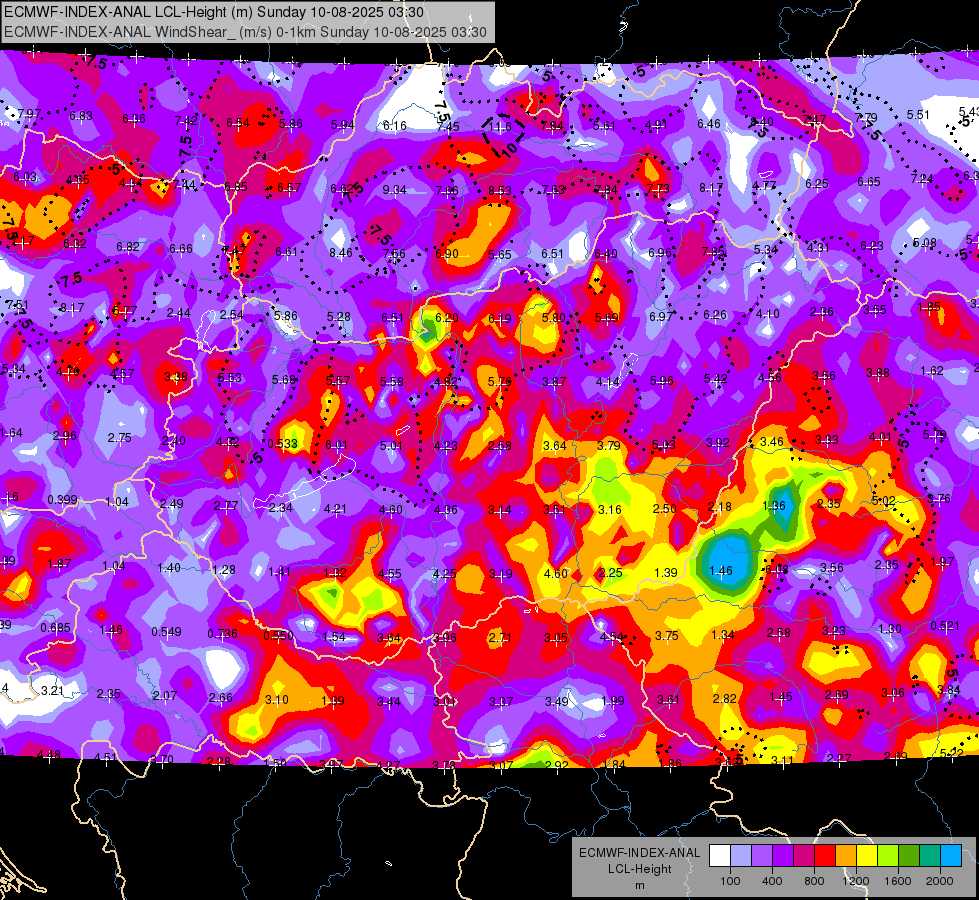Choose the teal legend swatch
Image resolution: width=979 pixels, height=900 pixels.
point(930,856)
